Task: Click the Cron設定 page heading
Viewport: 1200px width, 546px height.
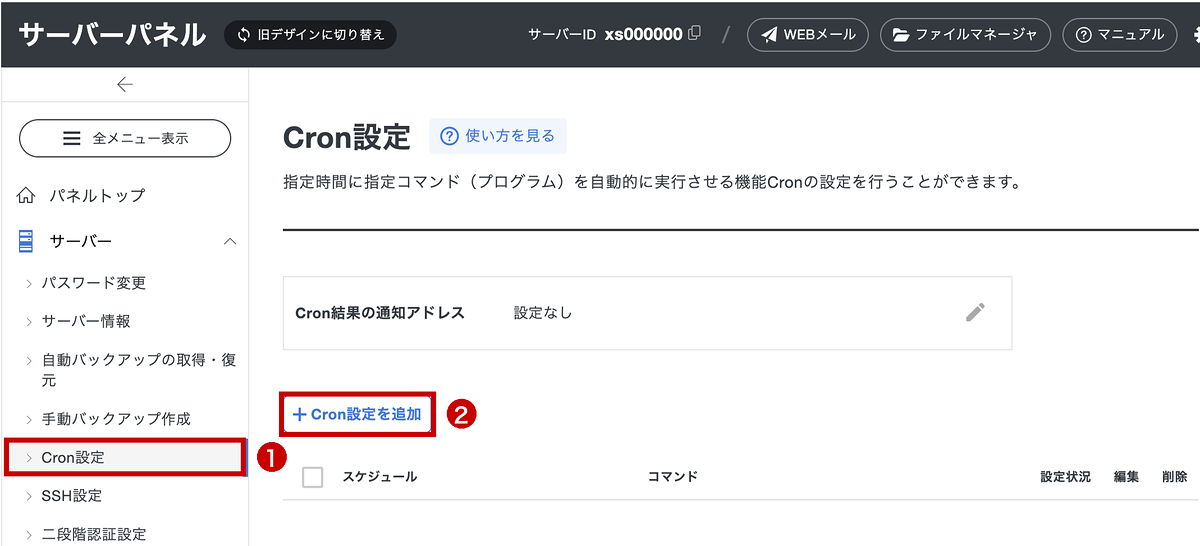Action: pyautogui.click(x=347, y=137)
